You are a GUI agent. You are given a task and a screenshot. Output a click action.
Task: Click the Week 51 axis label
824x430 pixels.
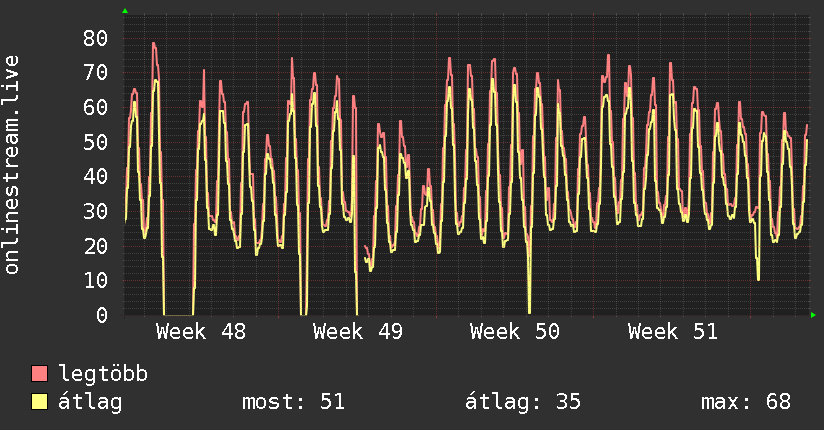pos(673,332)
